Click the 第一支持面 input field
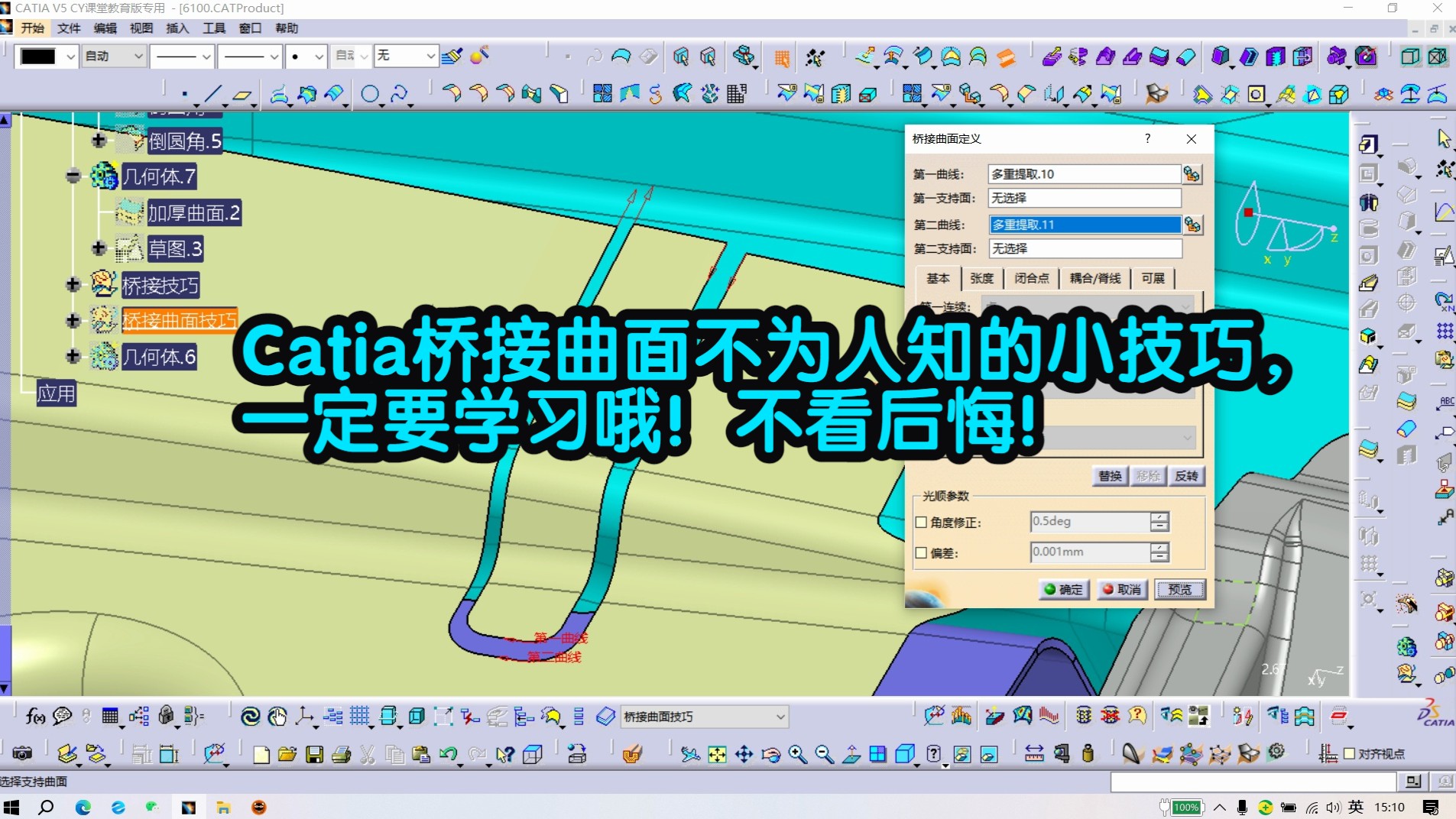1456x819 pixels. pyautogui.click(x=1084, y=198)
